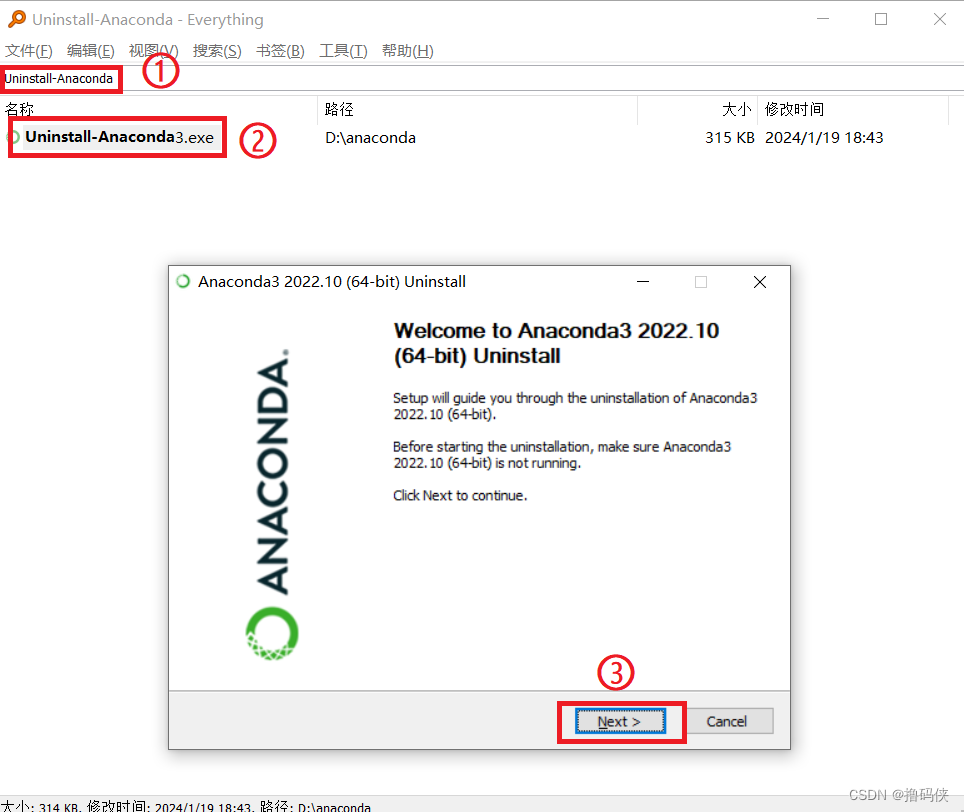The image size is (964, 812).
Task: Click the 315 KB size cell
Action: (729, 138)
